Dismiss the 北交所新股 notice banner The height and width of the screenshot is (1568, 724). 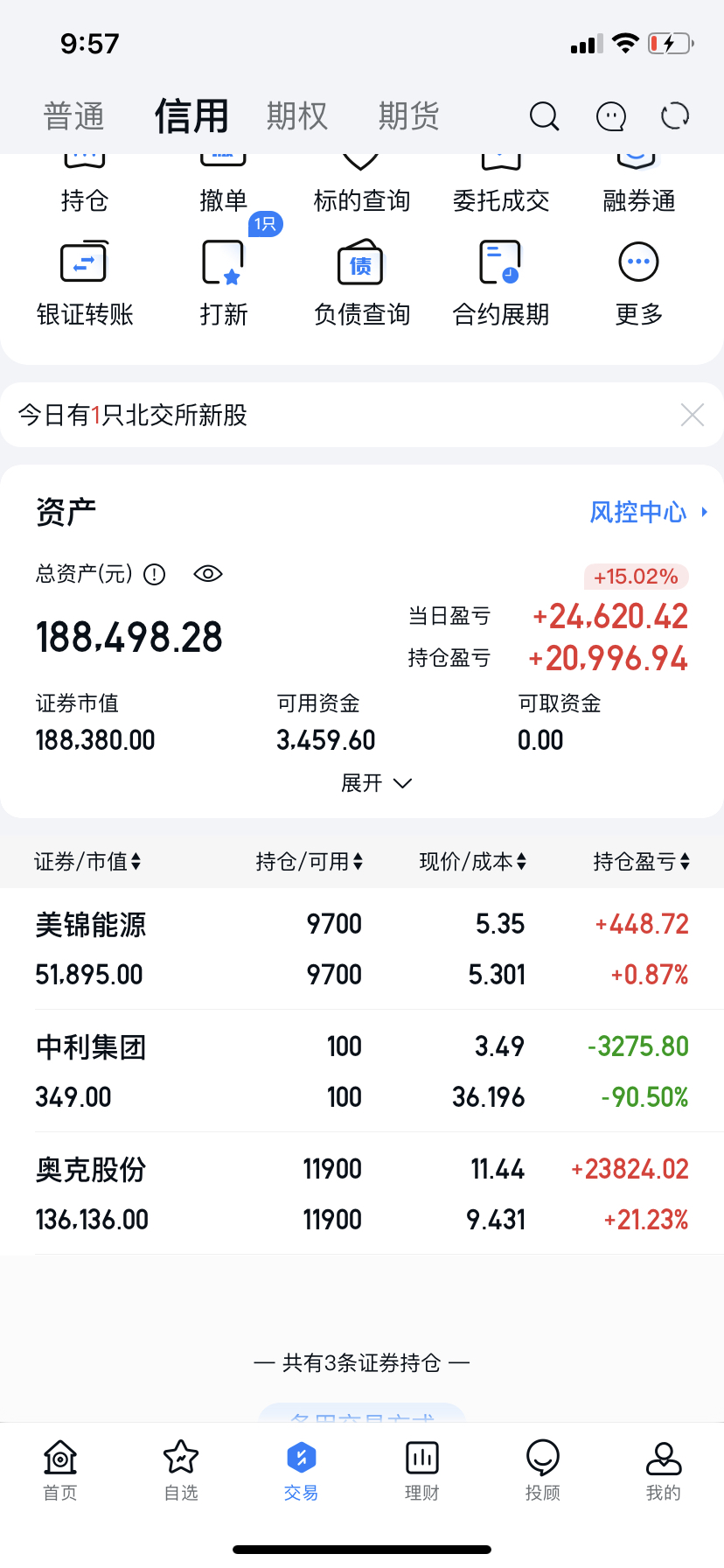693,415
